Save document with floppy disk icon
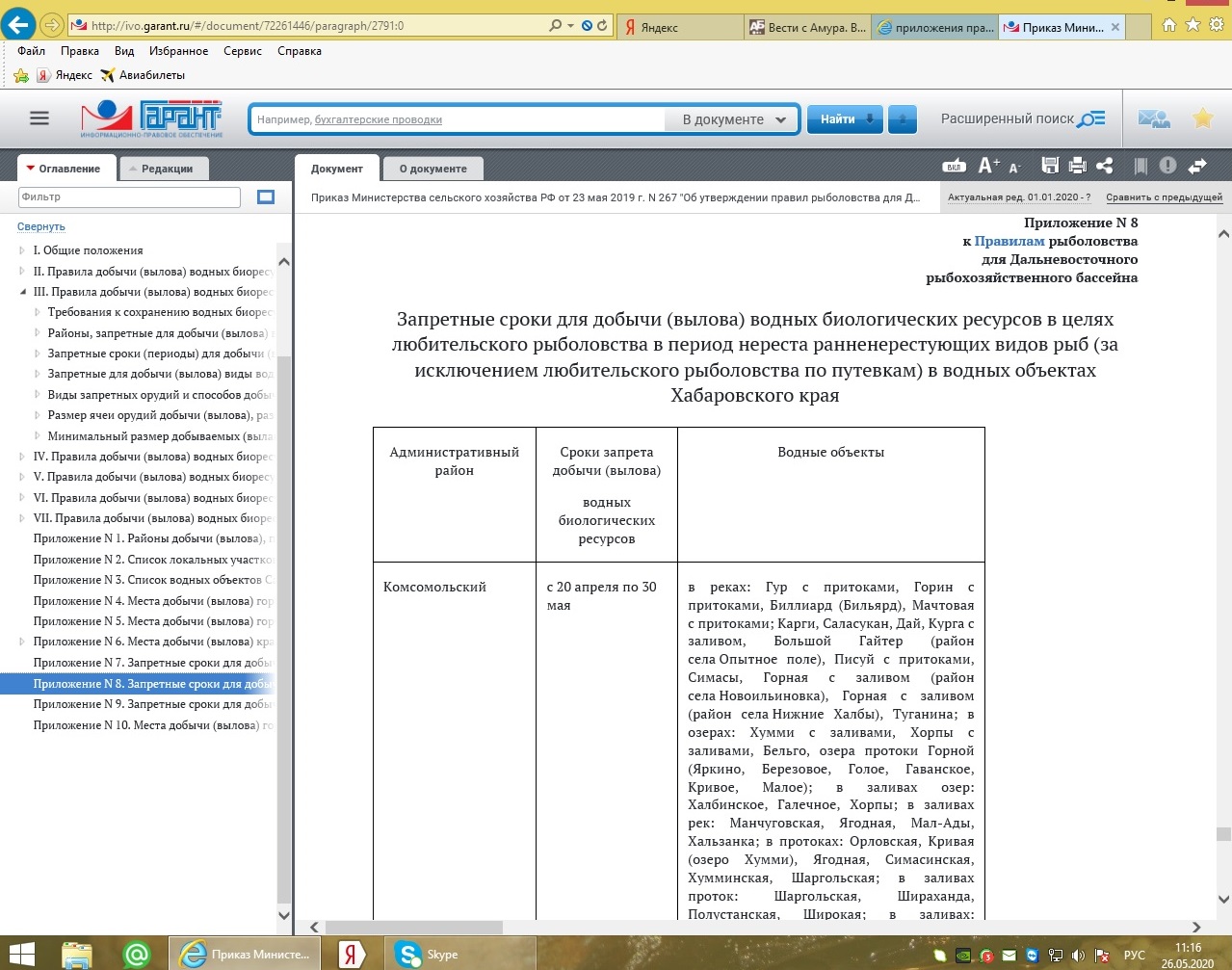1232x970 pixels. (1050, 166)
